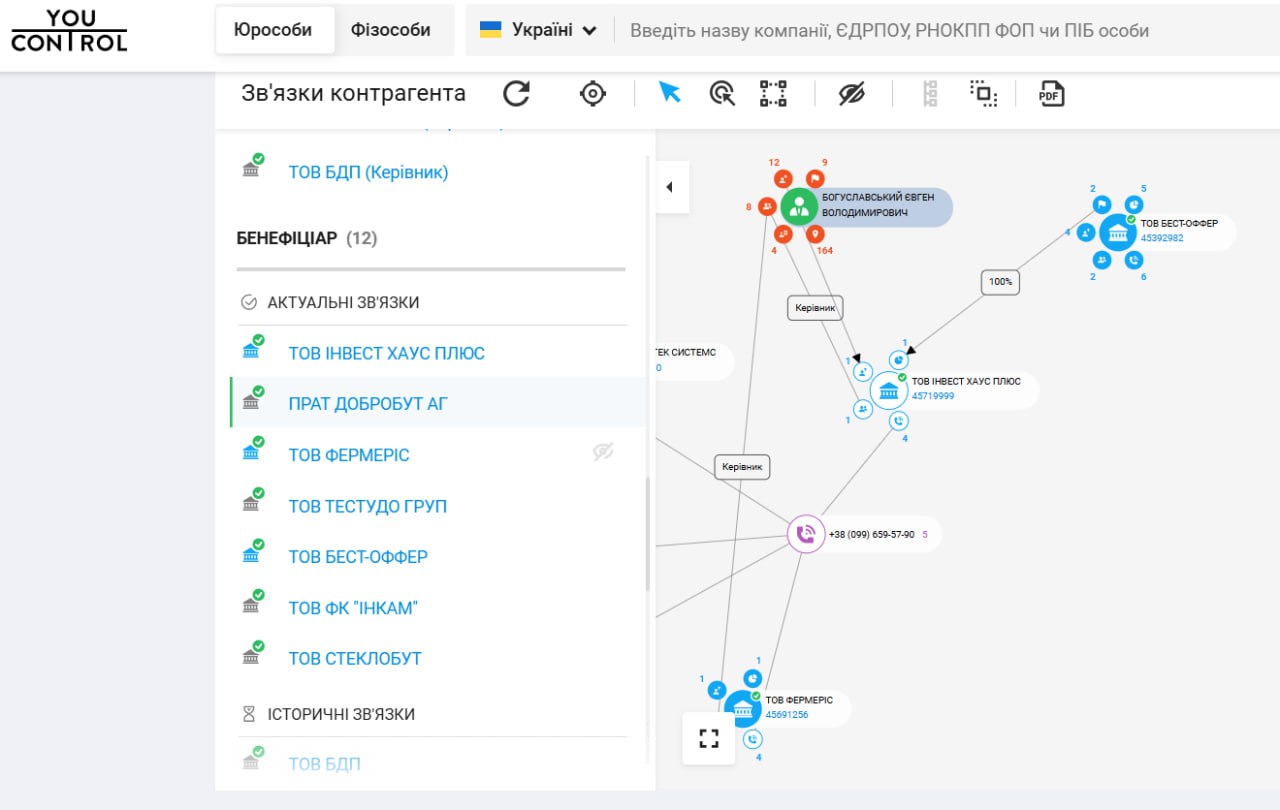Viewport: 1280px width, 810px height.
Task: Click the refresh graph icon
Action: pyautogui.click(x=516, y=94)
